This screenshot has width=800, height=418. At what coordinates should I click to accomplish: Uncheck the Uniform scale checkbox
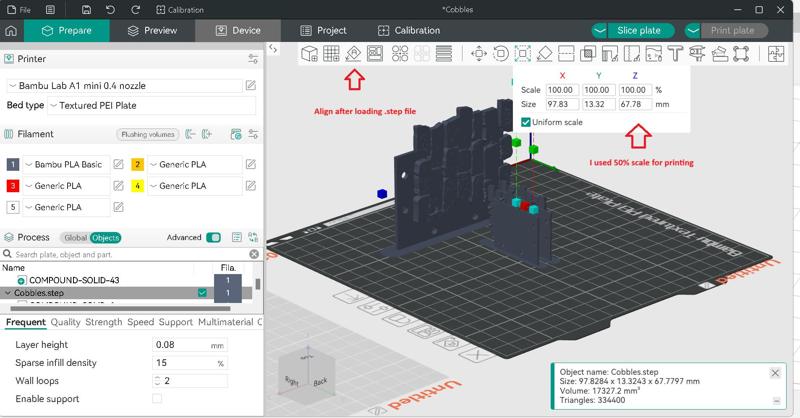[x=526, y=122]
